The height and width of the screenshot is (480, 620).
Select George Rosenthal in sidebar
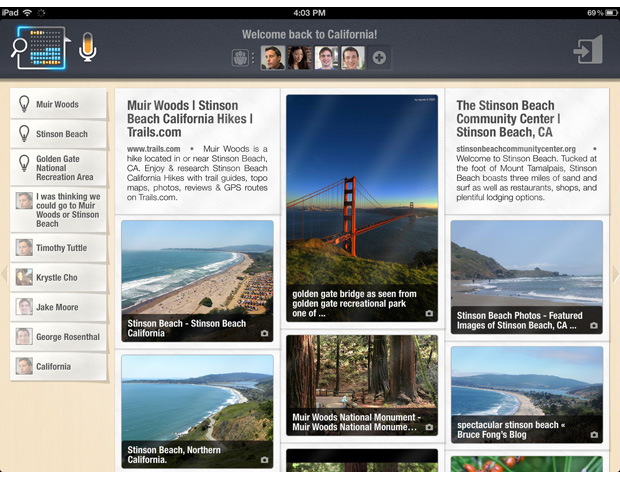59,337
